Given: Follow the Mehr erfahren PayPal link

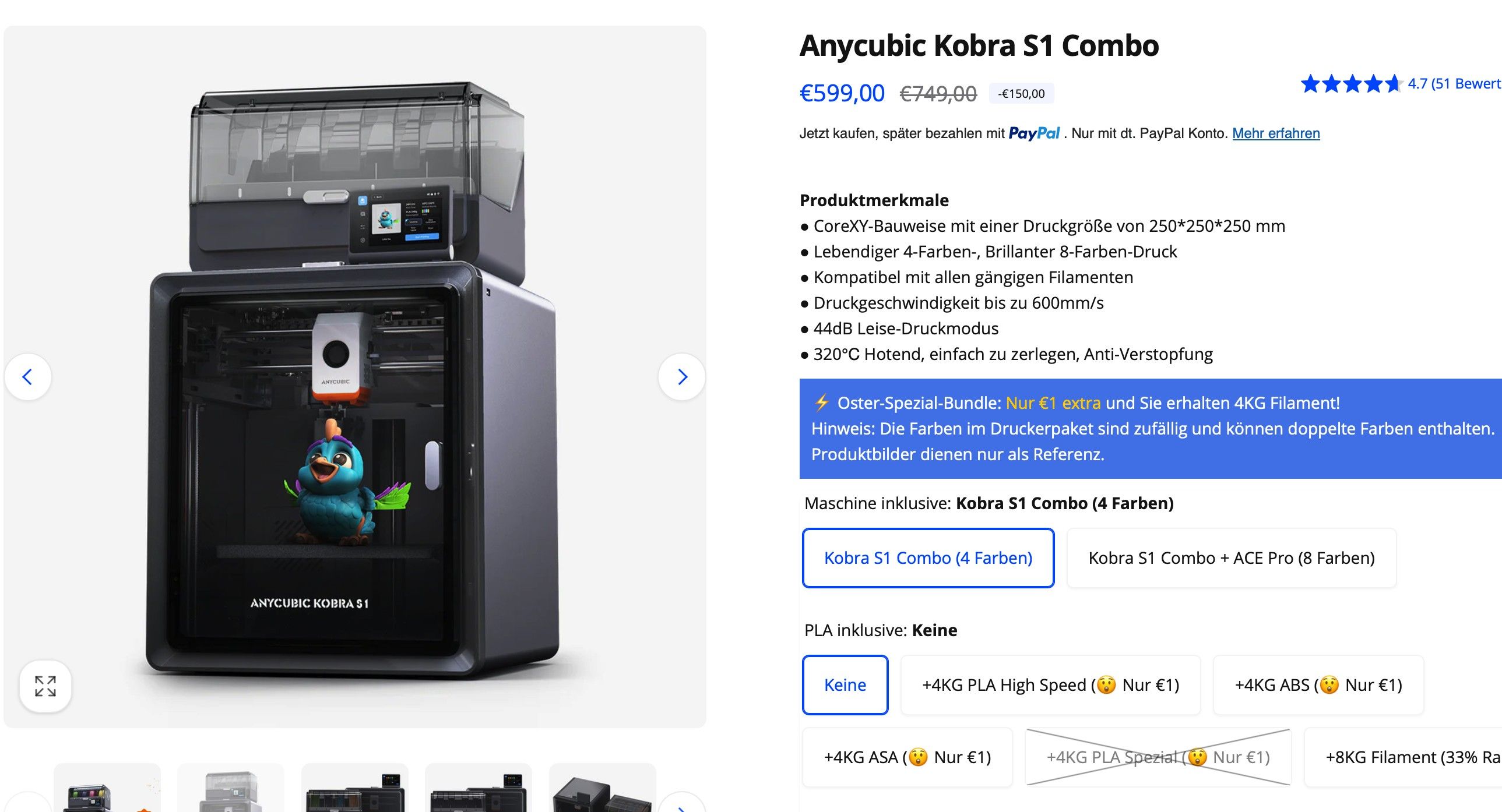Looking at the screenshot, I should [1276, 133].
